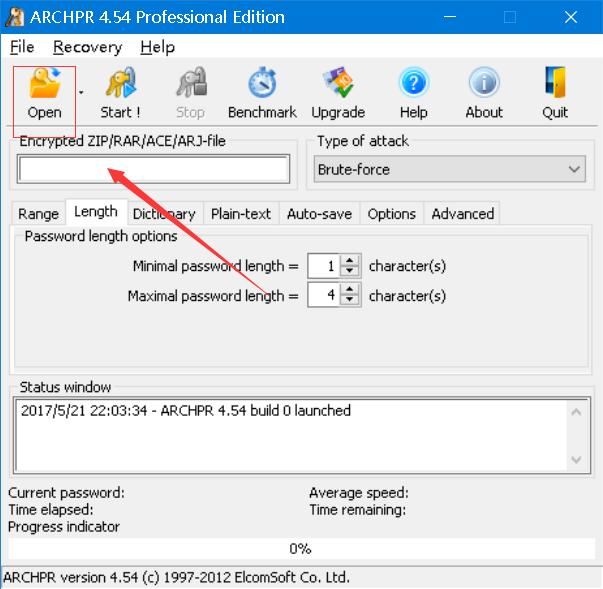Viewport: 603px width, 589px height.
Task: Decrease maximal password length with down arrow
Action: (x=350, y=300)
